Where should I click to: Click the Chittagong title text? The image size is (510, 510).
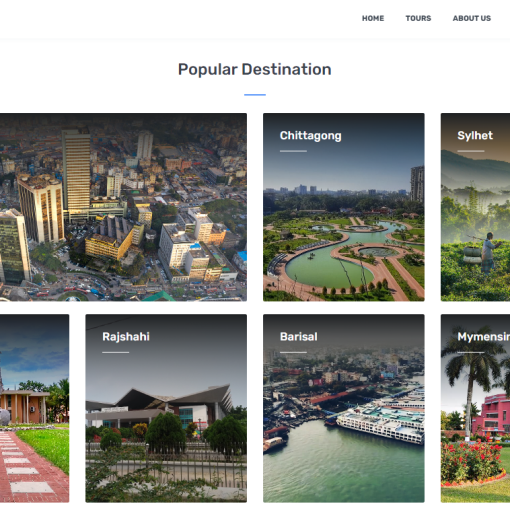(x=311, y=136)
